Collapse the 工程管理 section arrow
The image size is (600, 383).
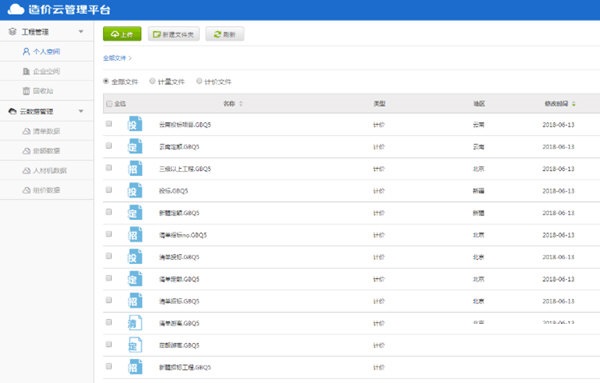pyautogui.click(x=81, y=31)
